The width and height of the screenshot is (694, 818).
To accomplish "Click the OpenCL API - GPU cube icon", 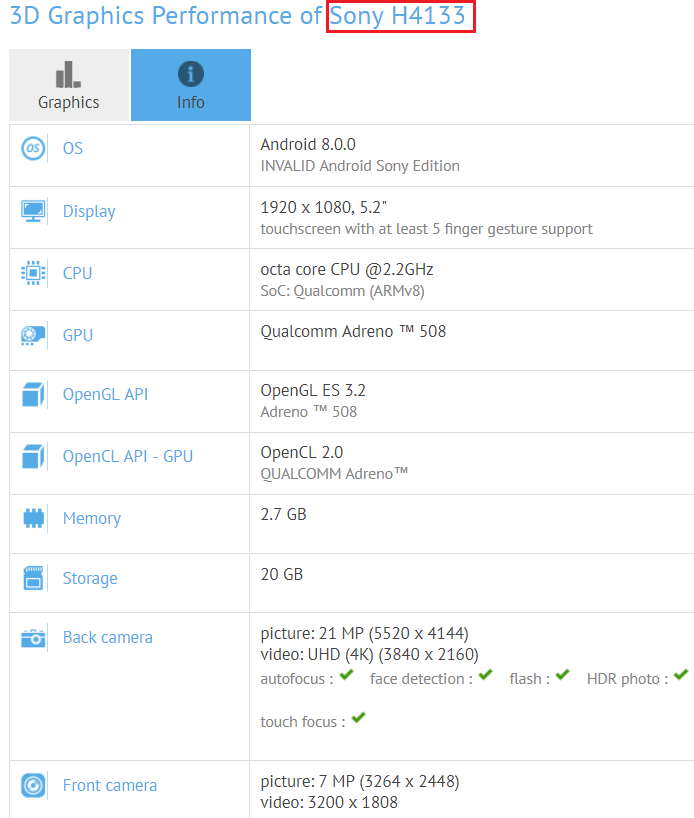I will (33, 456).
